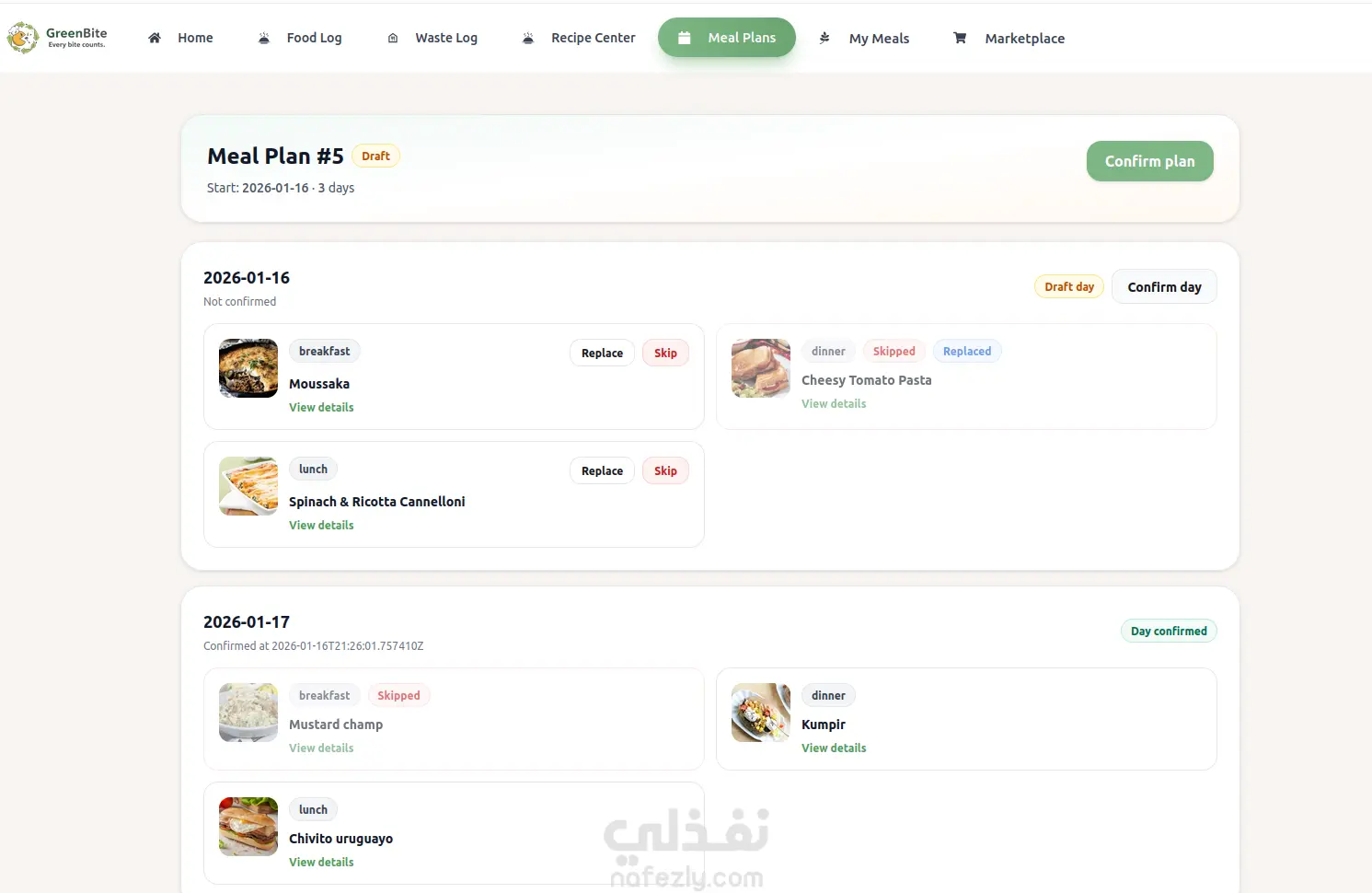Click the Marketplace cart icon
The image size is (1372, 893).
960,38
